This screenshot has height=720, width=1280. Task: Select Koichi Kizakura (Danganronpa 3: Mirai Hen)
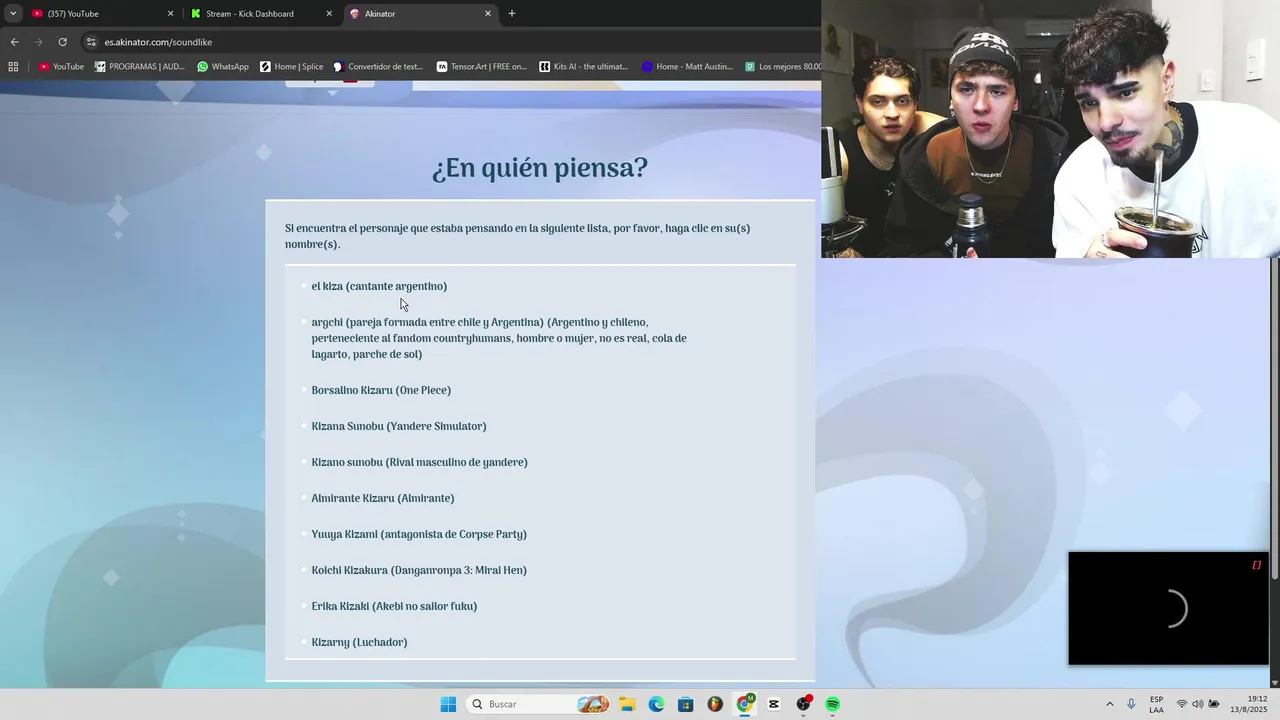click(419, 570)
